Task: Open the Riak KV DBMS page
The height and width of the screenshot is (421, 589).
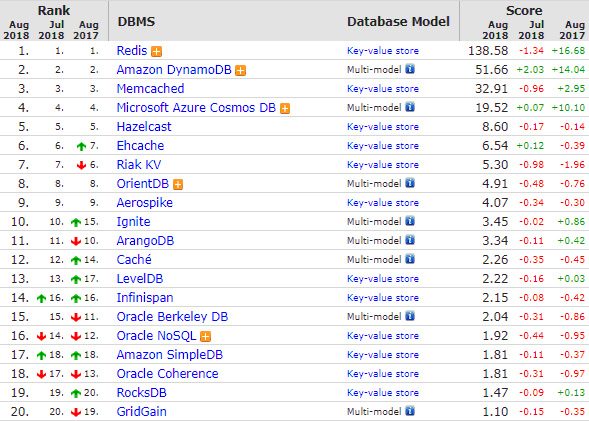Action: coord(139,164)
